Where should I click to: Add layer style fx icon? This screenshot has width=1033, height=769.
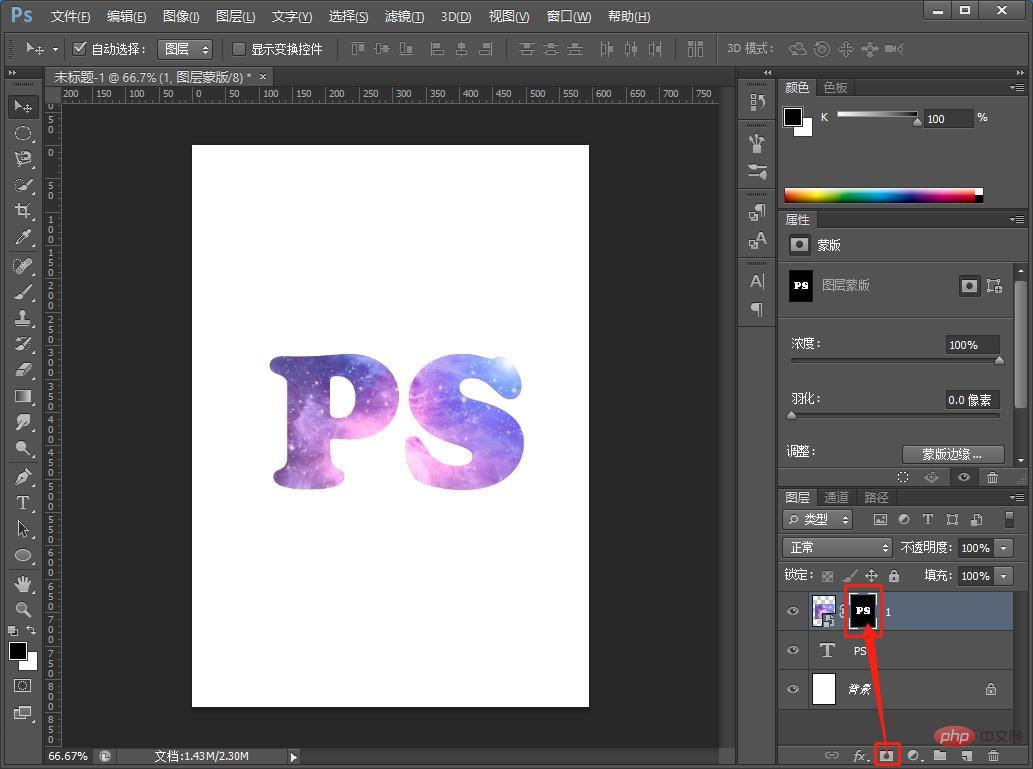860,755
